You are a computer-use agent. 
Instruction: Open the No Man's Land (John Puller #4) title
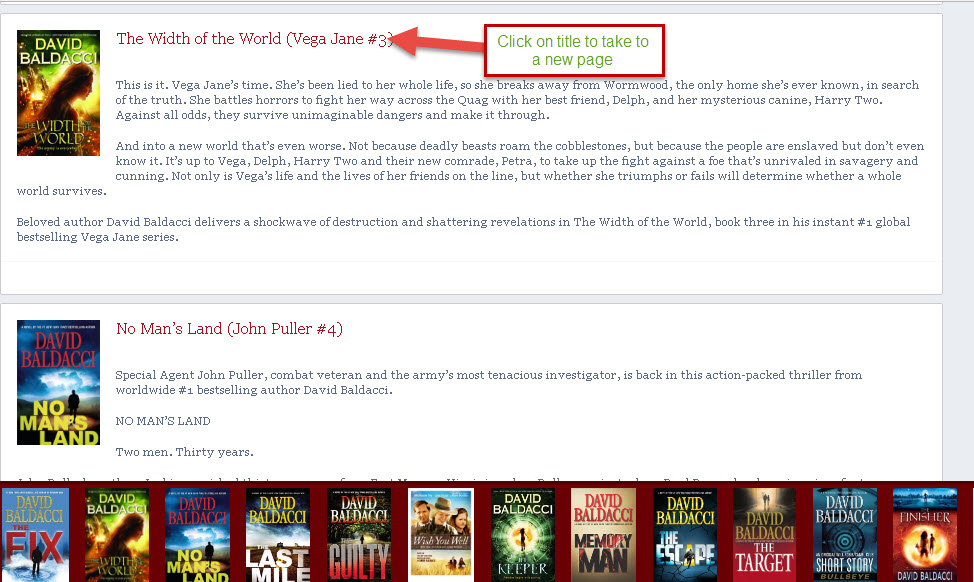(229, 329)
